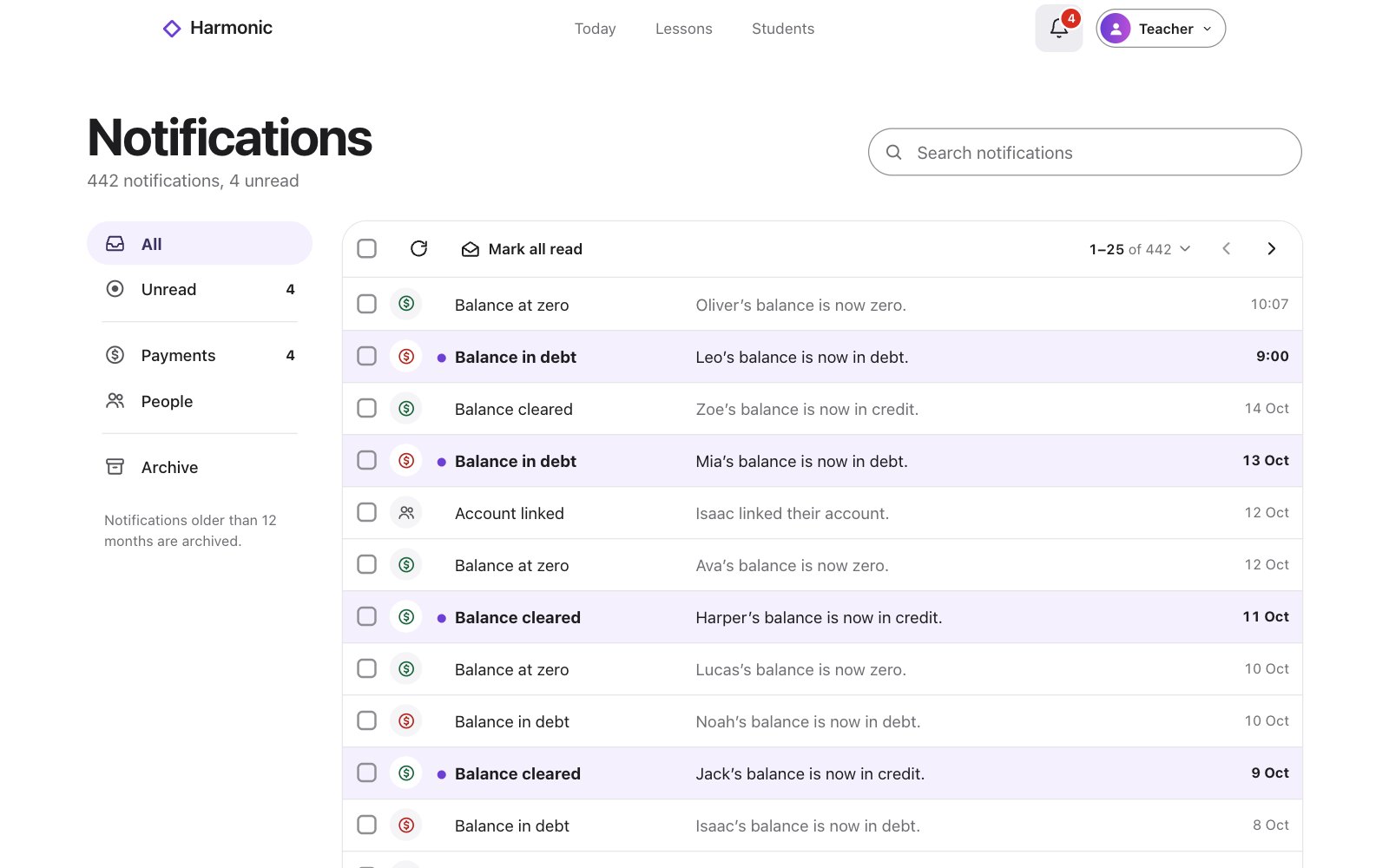Click the purple teacher avatar icon
1389x868 pixels.
(x=1116, y=29)
